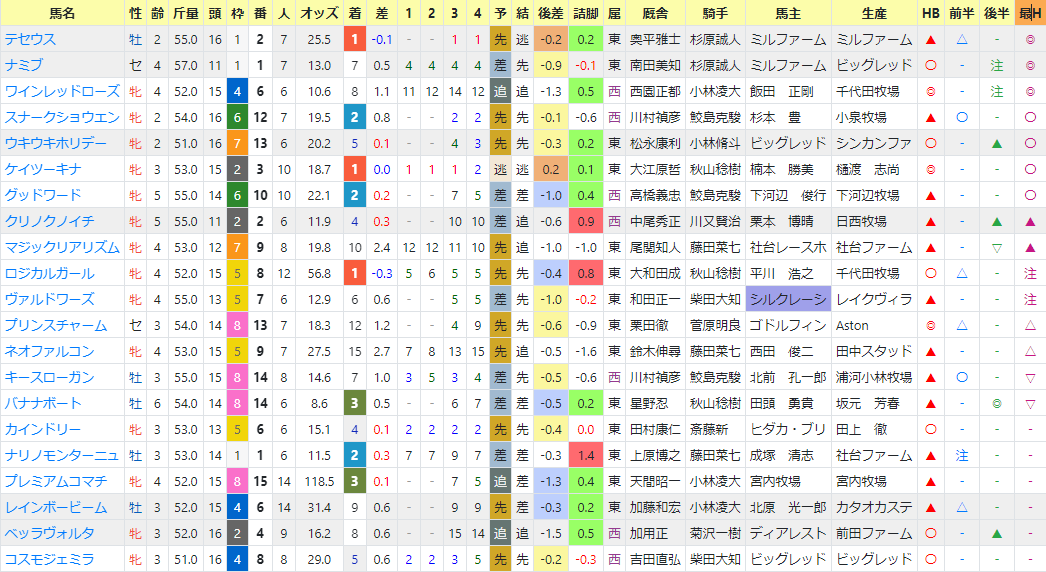
Task: Select trainer name 鈴木伸尋
Action: click(x=655, y=352)
